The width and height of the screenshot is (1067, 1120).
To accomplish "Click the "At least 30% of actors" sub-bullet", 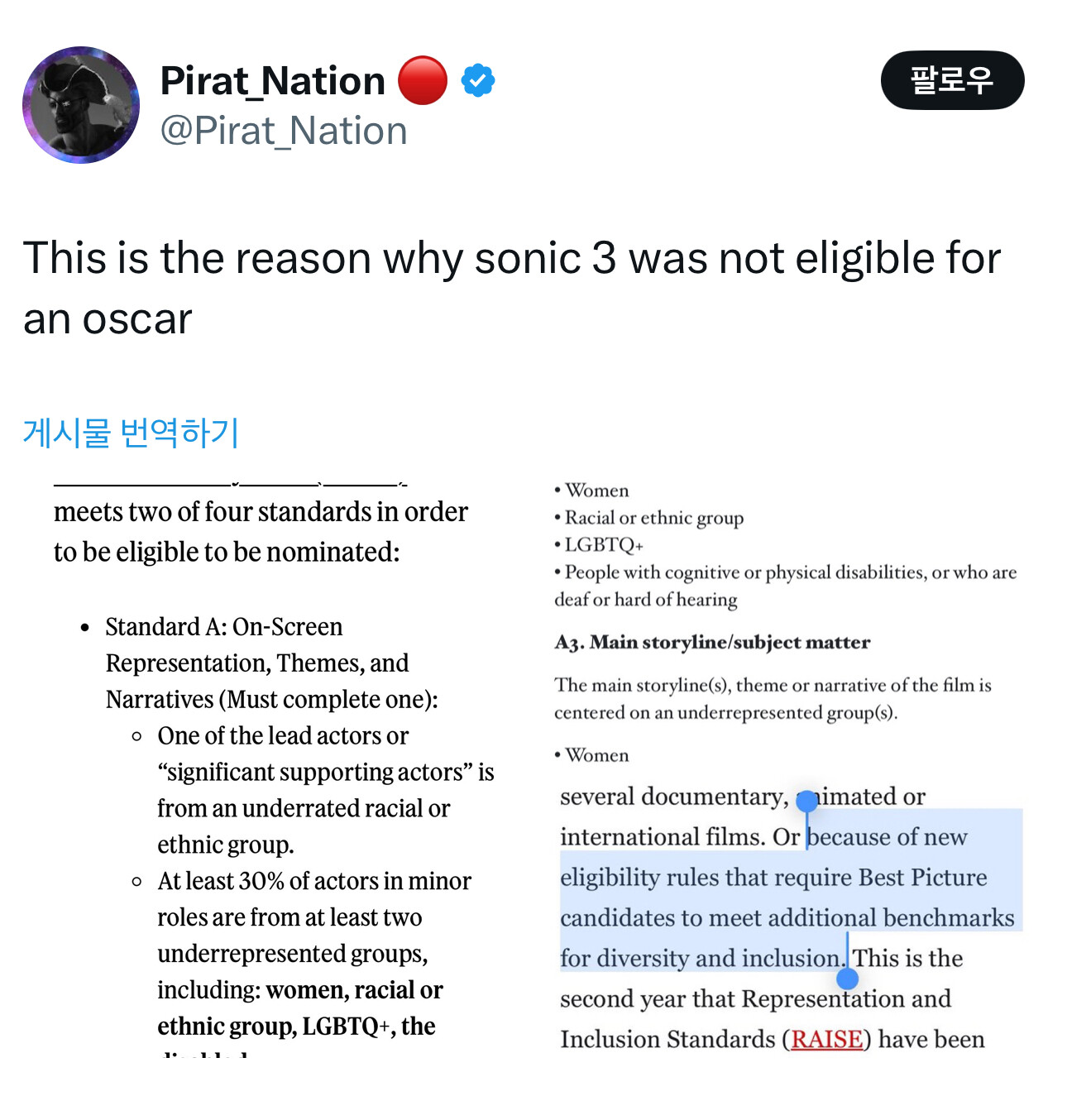I will click(x=314, y=881).
